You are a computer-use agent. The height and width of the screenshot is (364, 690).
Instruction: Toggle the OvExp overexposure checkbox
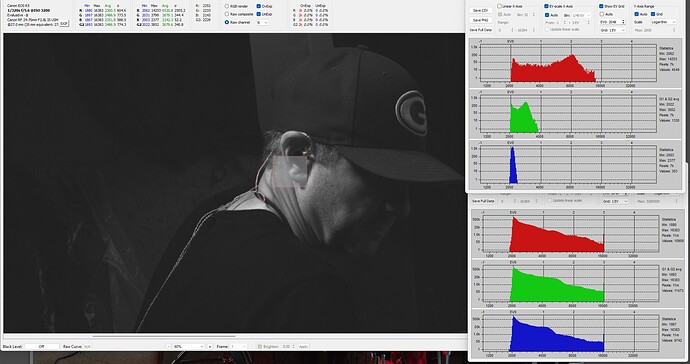tap(259, 7)
